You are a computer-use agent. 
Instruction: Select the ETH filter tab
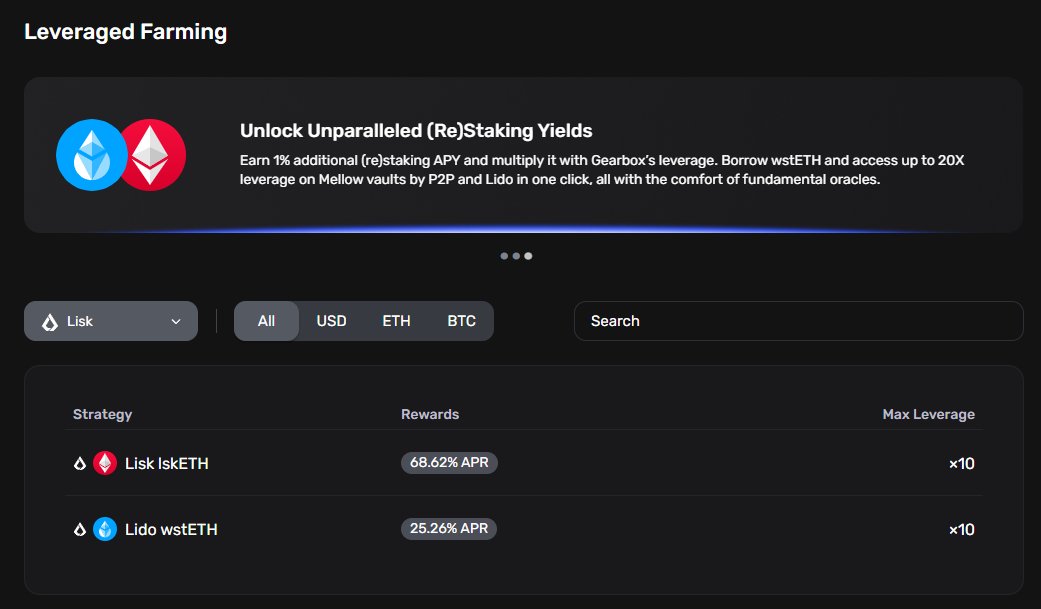pos(396,321)
